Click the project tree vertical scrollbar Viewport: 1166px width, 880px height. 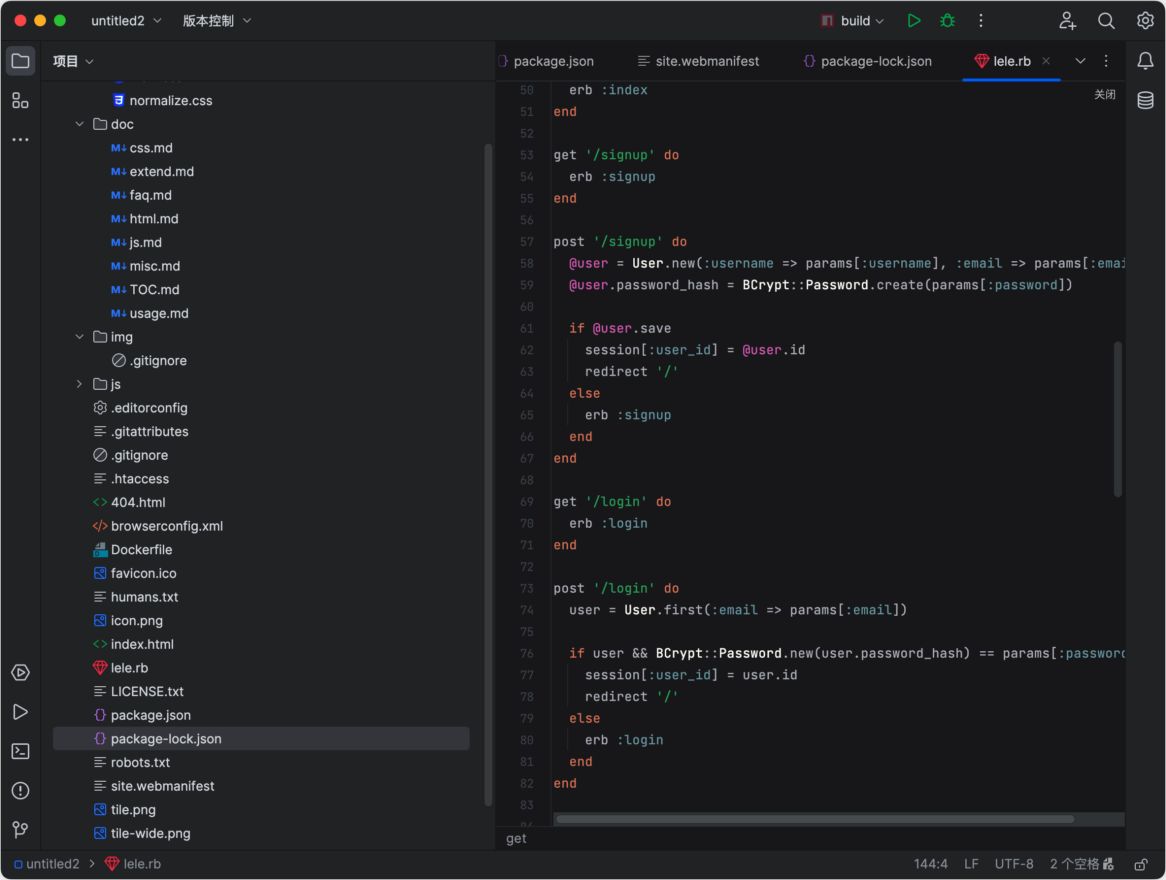[x=489, y=475]
